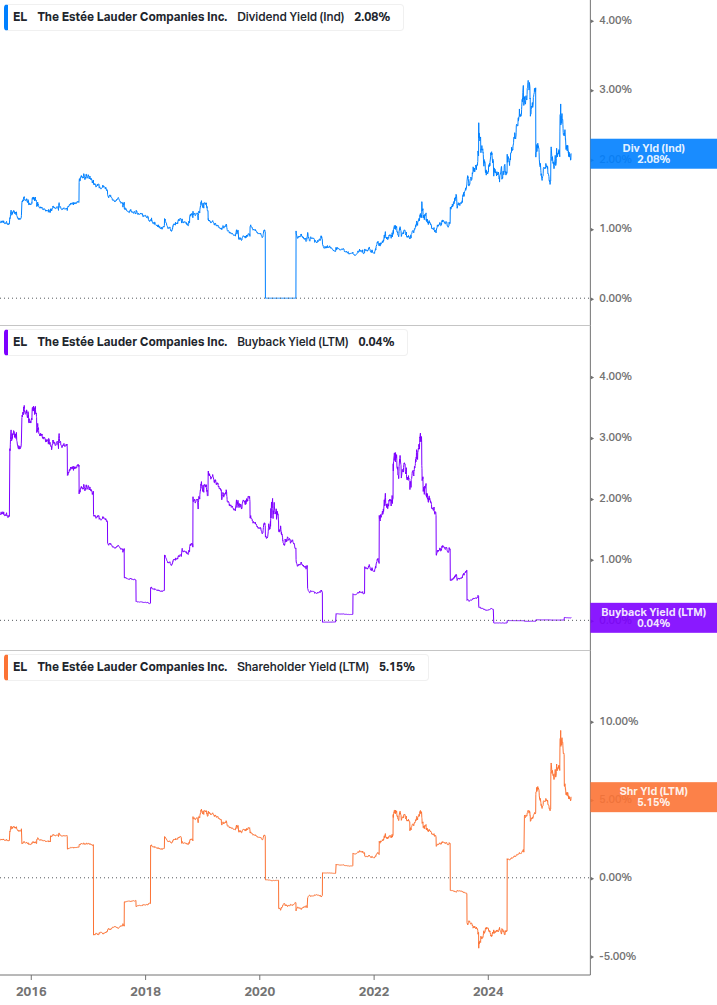
Task: Click the 2024 label on time axis
Action: coord(488,992)
